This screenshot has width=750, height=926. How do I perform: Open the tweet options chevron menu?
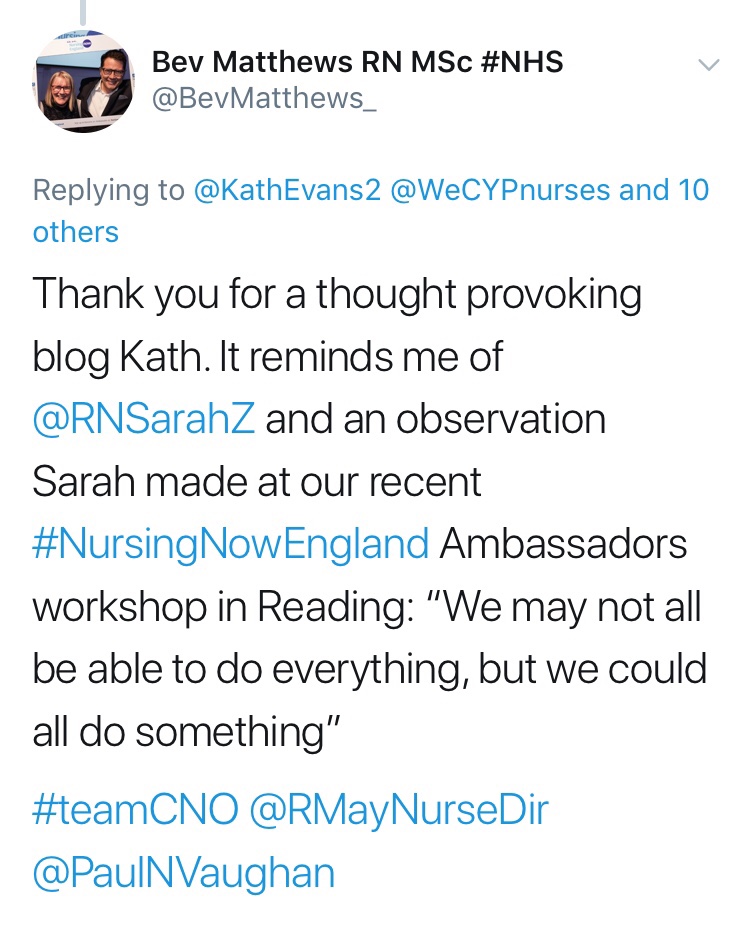point(708,65)
